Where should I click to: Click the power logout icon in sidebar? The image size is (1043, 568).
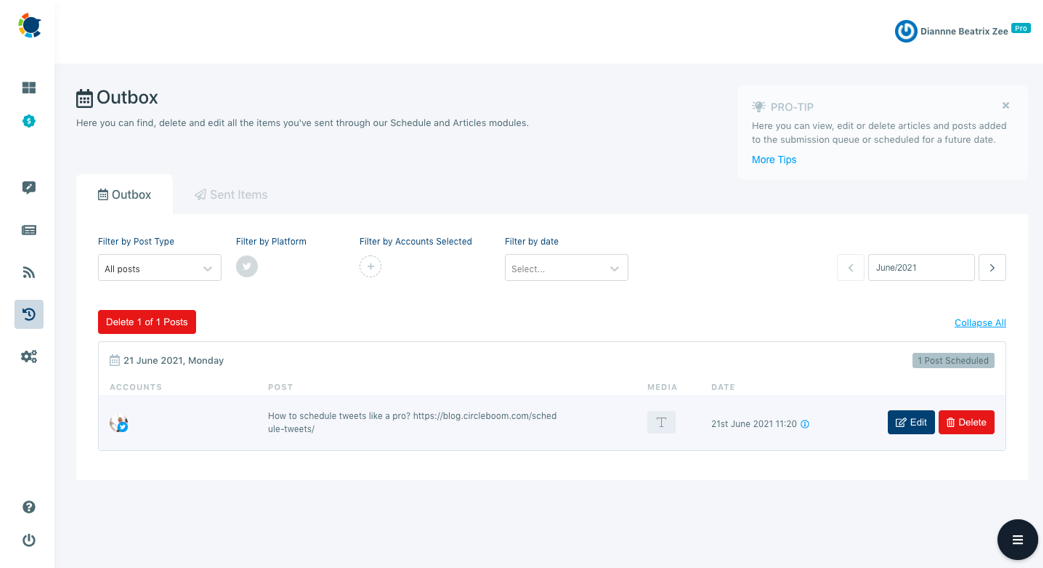click(29, 540)
